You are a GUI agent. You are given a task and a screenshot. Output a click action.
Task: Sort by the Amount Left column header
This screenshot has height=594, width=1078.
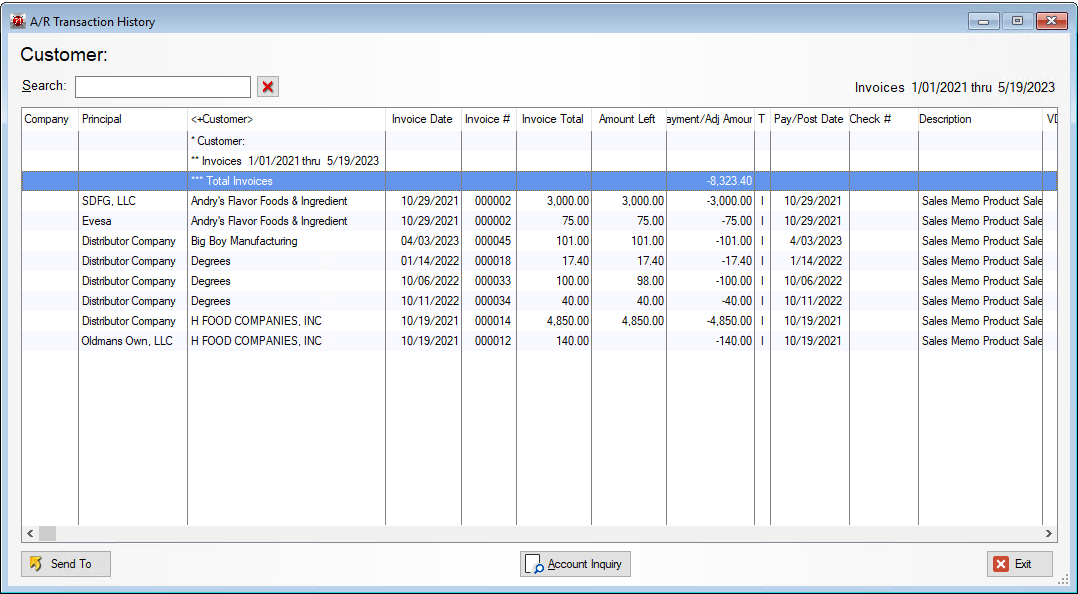click(628, 119)
